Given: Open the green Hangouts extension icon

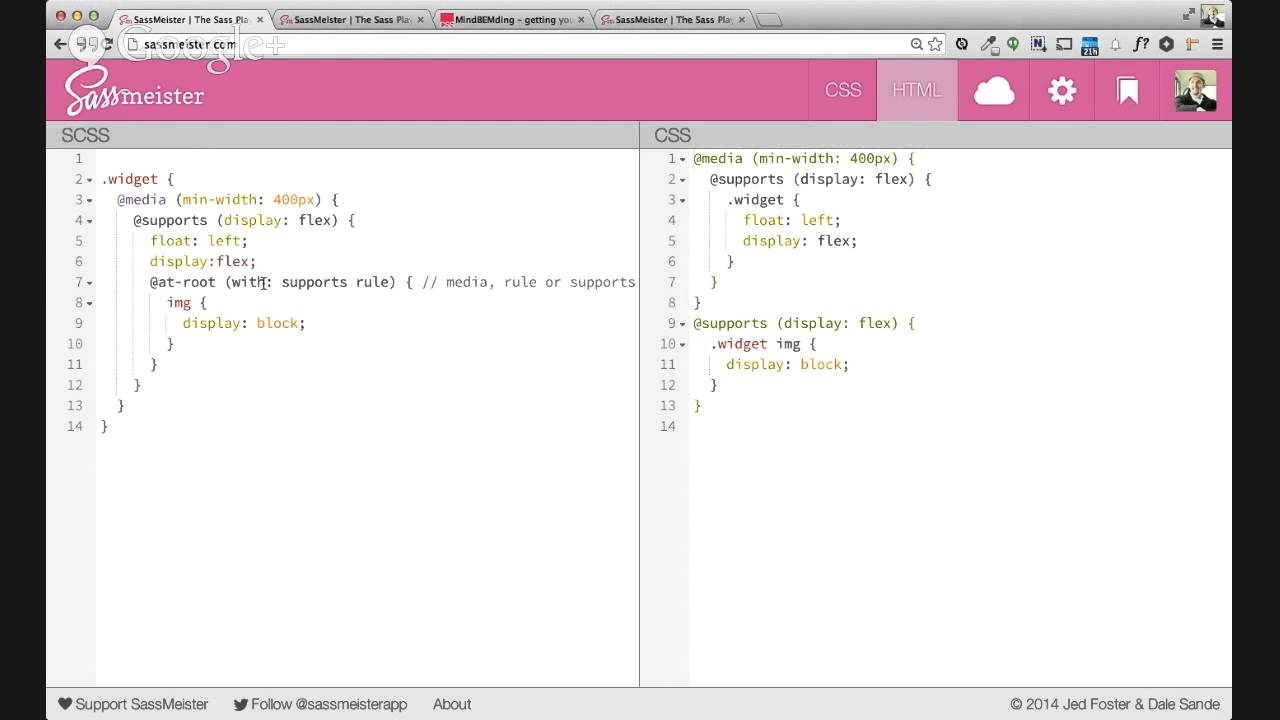Looking at the screenshot, I should (x=1013, y=44).
